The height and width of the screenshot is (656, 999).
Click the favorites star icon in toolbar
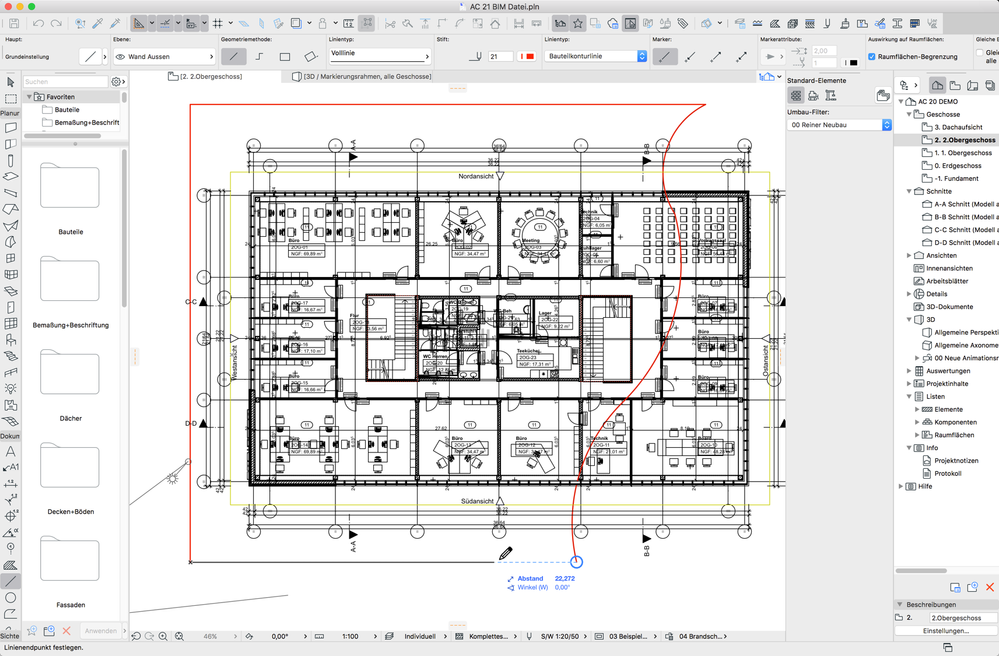click(578, 24)
